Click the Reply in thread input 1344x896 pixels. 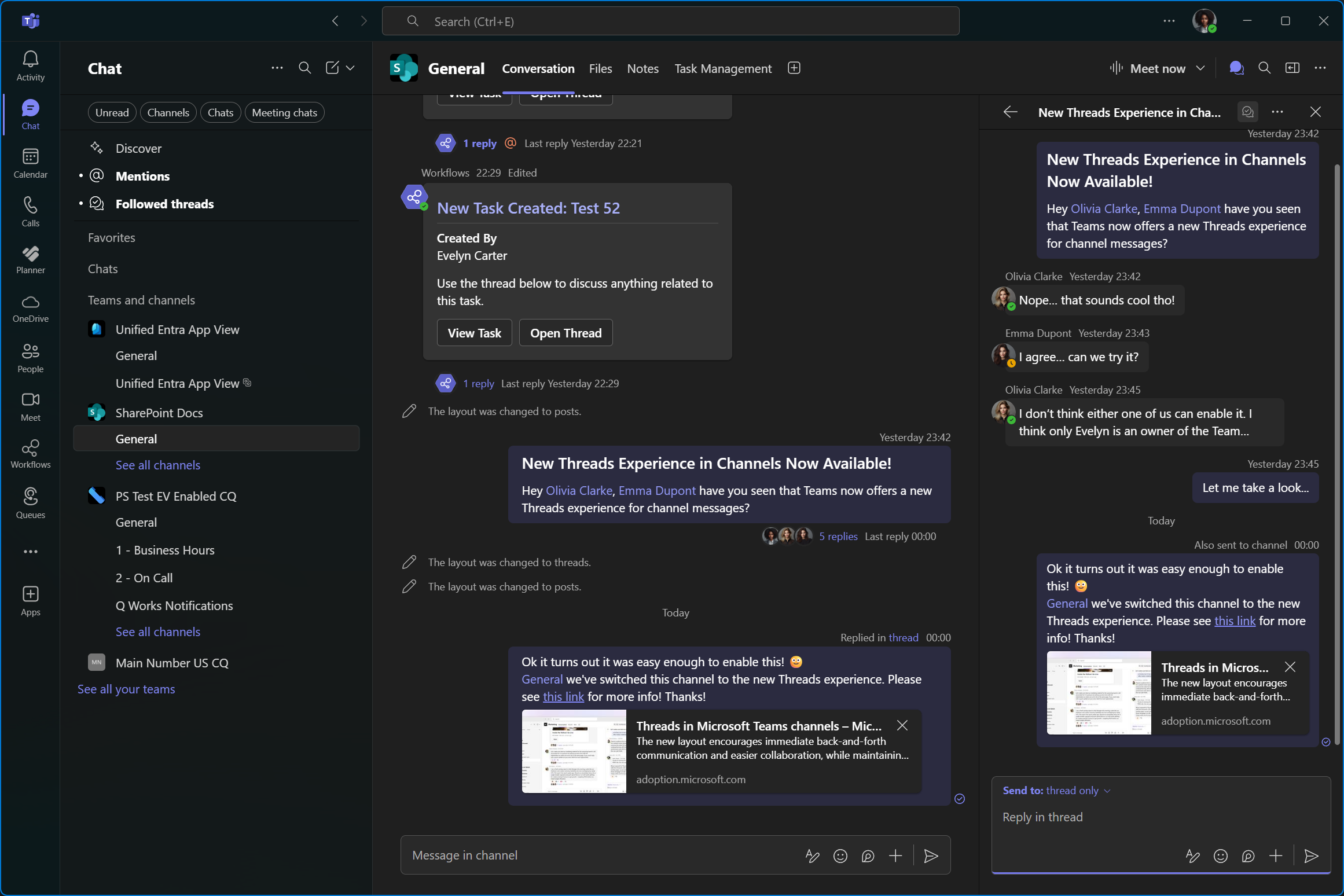1161,817
